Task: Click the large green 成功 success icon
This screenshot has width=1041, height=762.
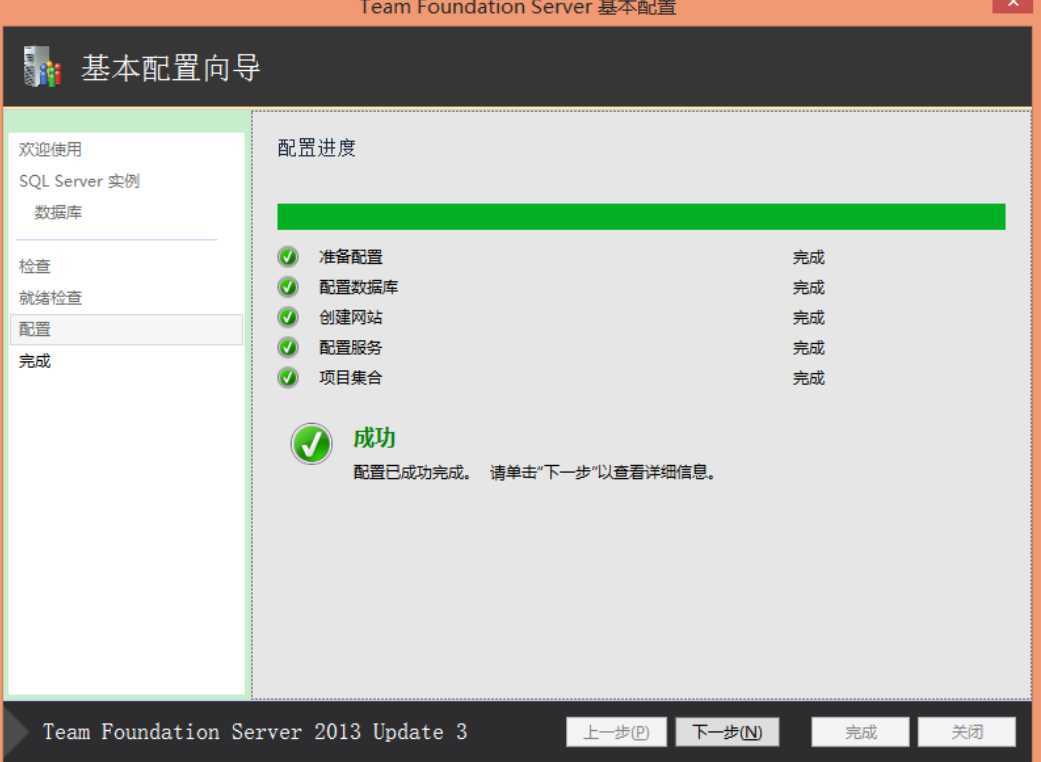Action: pyautogui.click(x=311, y=441)
